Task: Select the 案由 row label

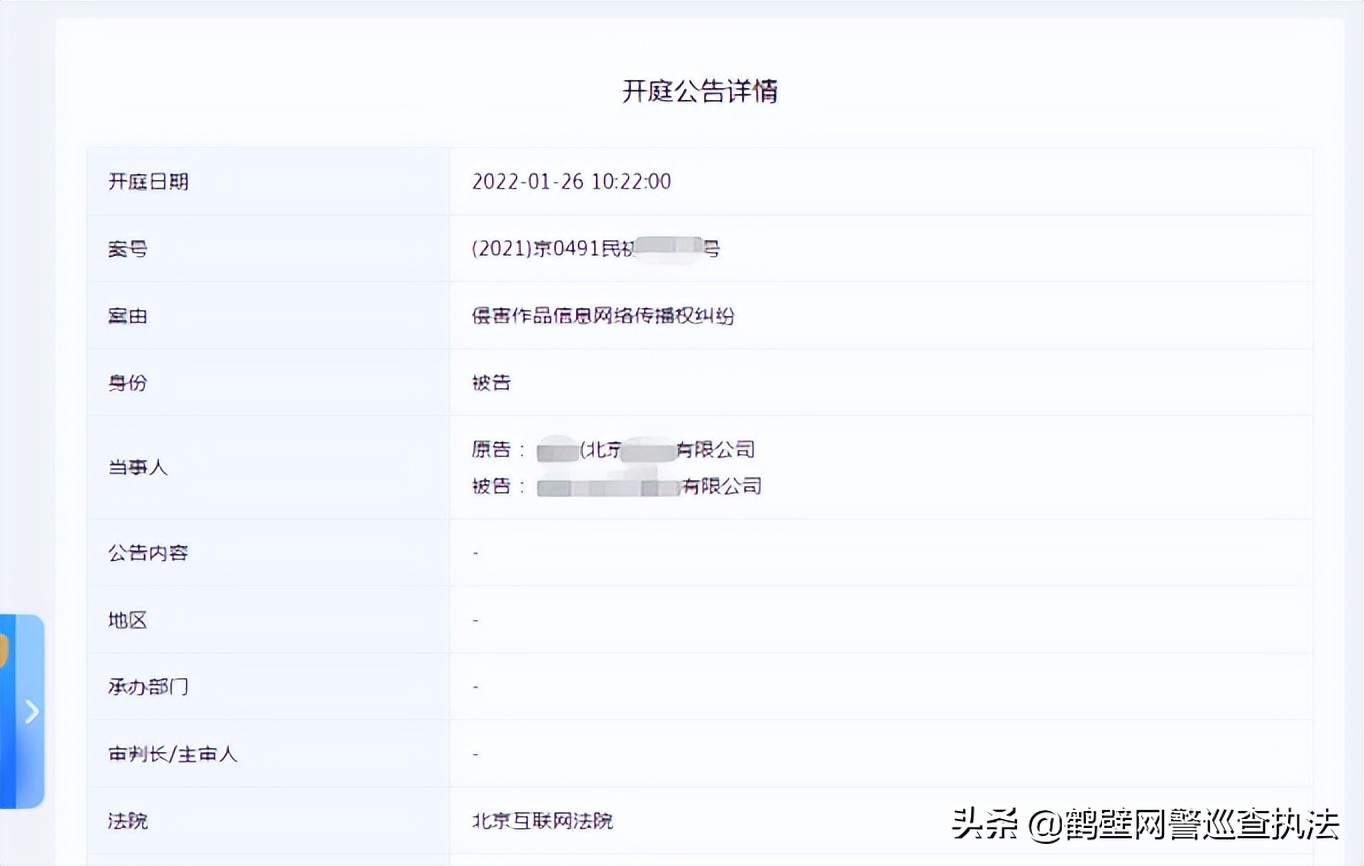Action: 126,316
